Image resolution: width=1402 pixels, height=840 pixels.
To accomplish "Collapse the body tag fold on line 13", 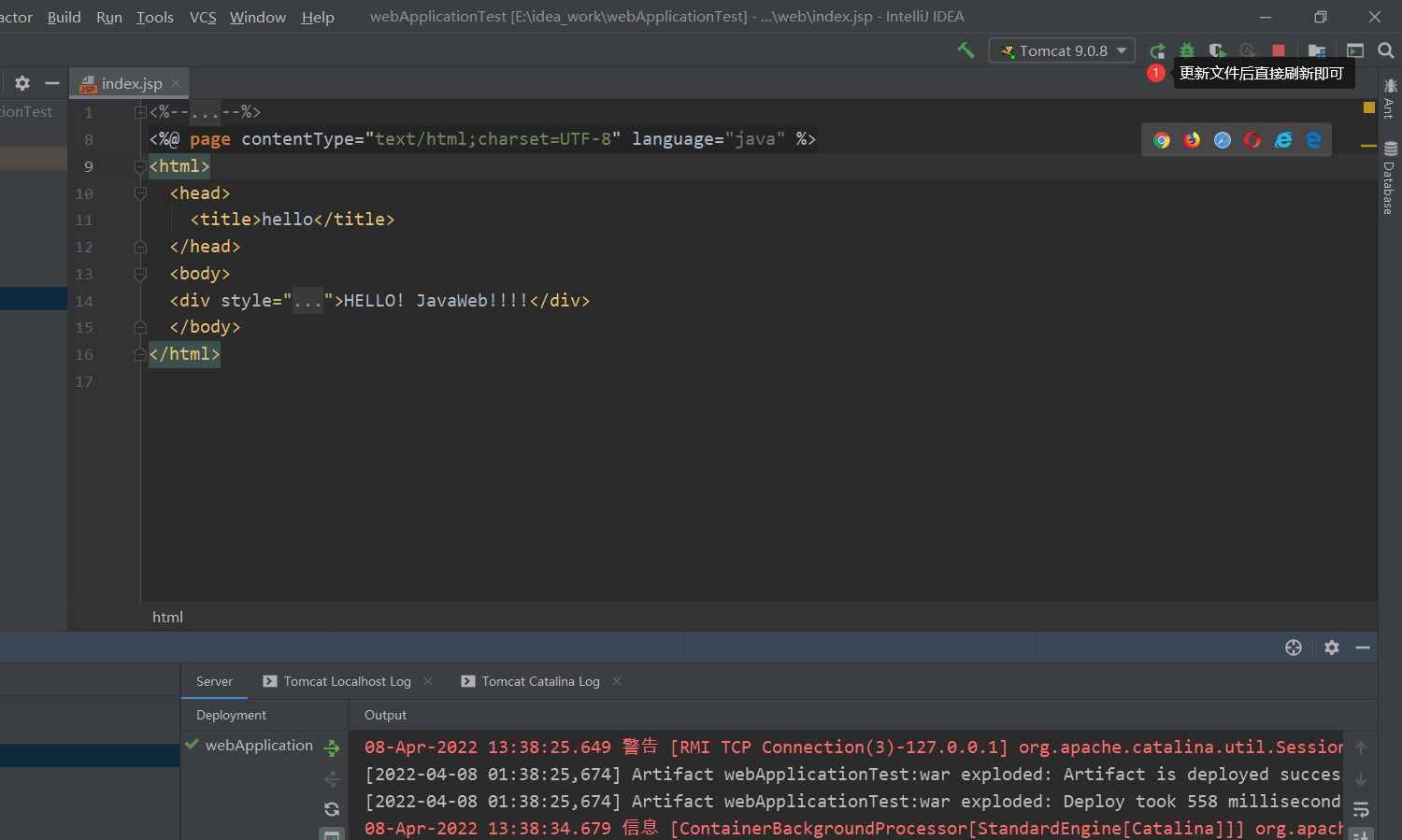I will click(140, 274).
